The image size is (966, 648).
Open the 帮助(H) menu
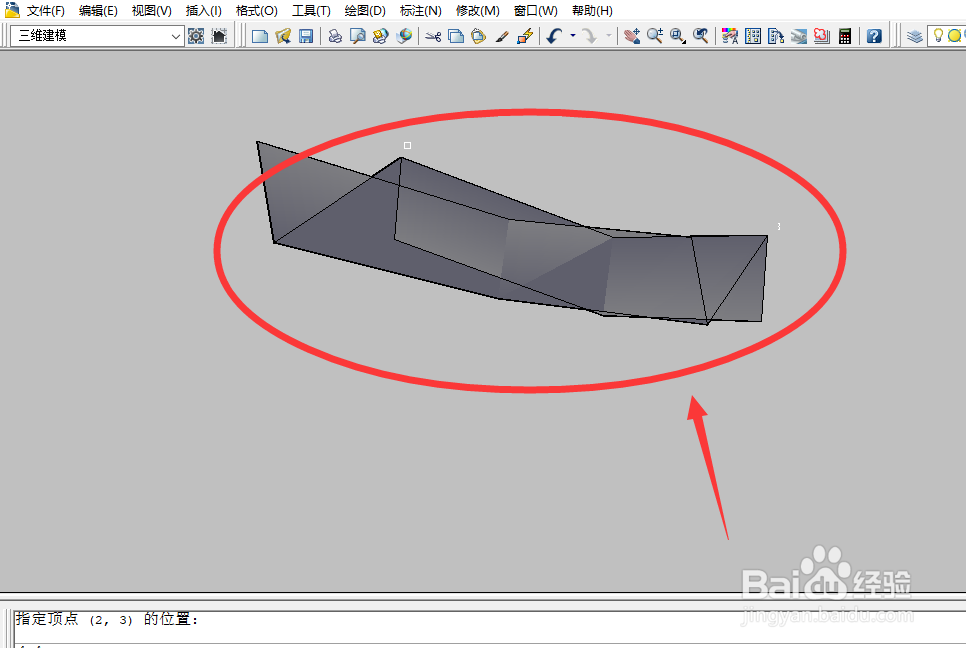[592, 10]
